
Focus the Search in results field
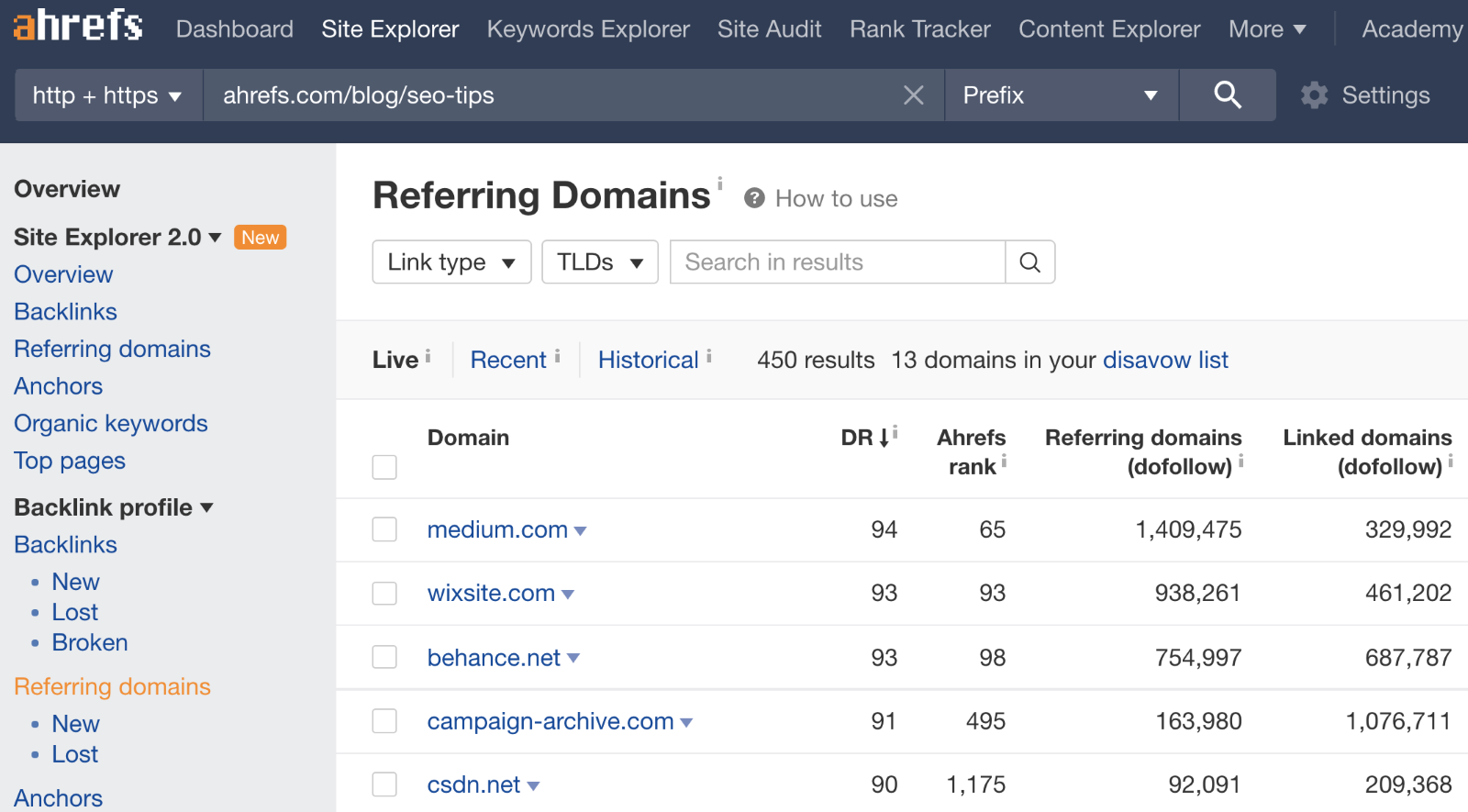click(x=838, y=262)
